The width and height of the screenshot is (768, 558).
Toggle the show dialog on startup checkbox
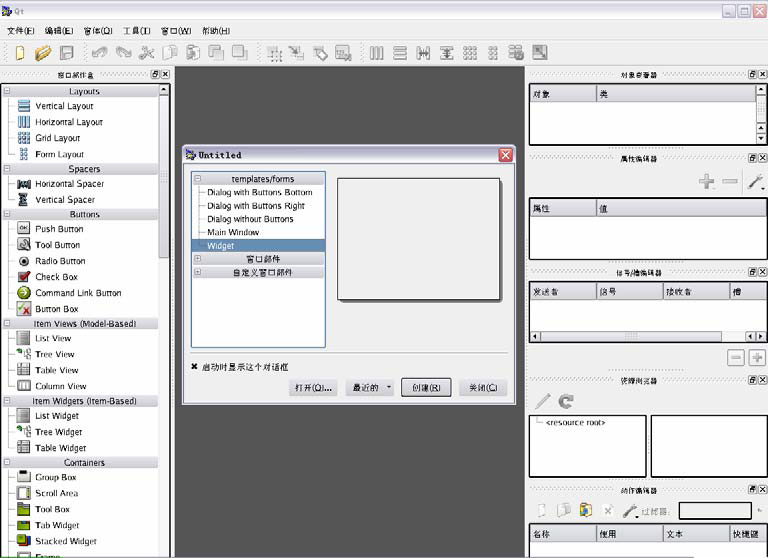tap(195, 366)
